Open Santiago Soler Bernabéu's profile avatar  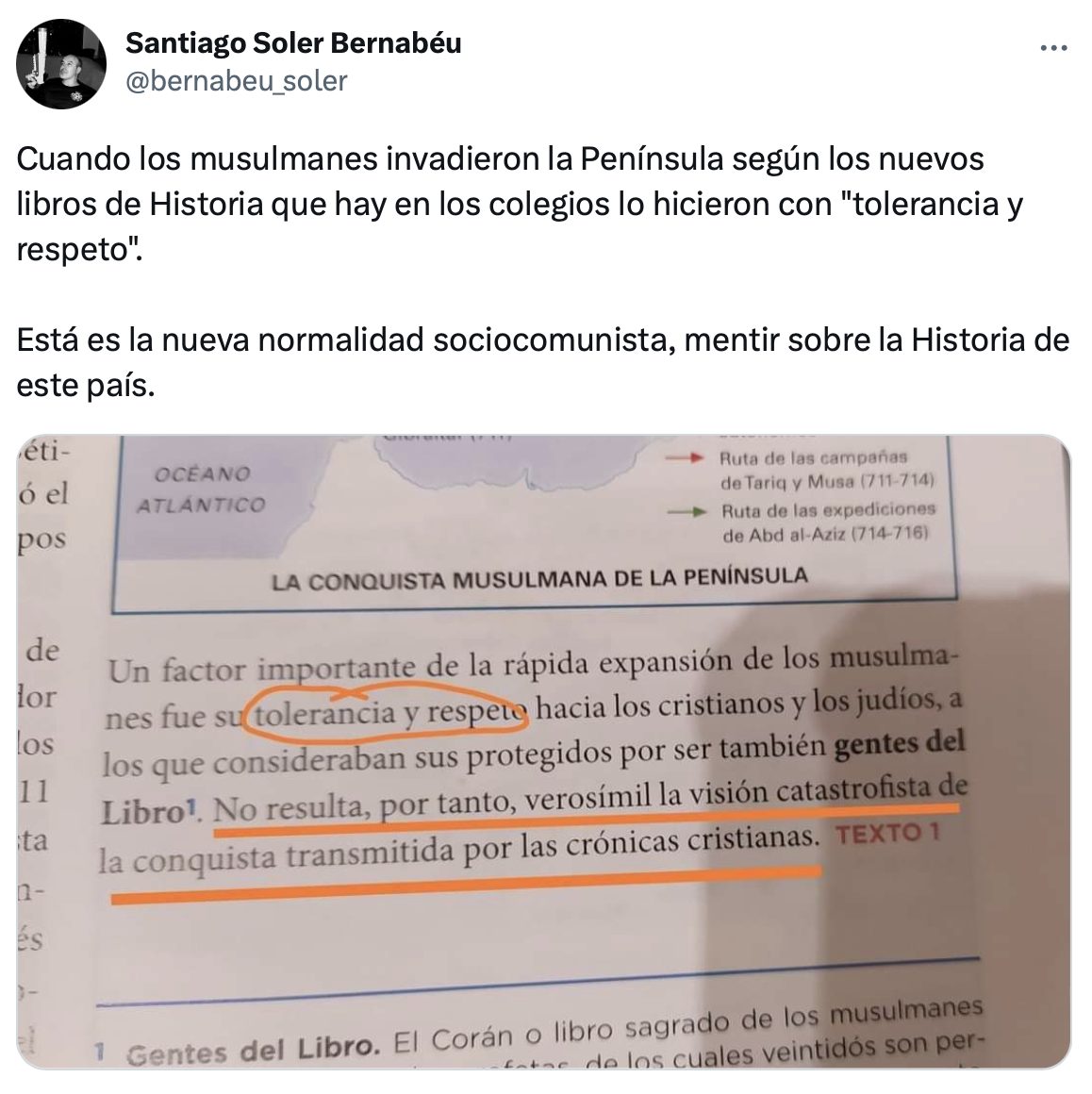(61, 64)
